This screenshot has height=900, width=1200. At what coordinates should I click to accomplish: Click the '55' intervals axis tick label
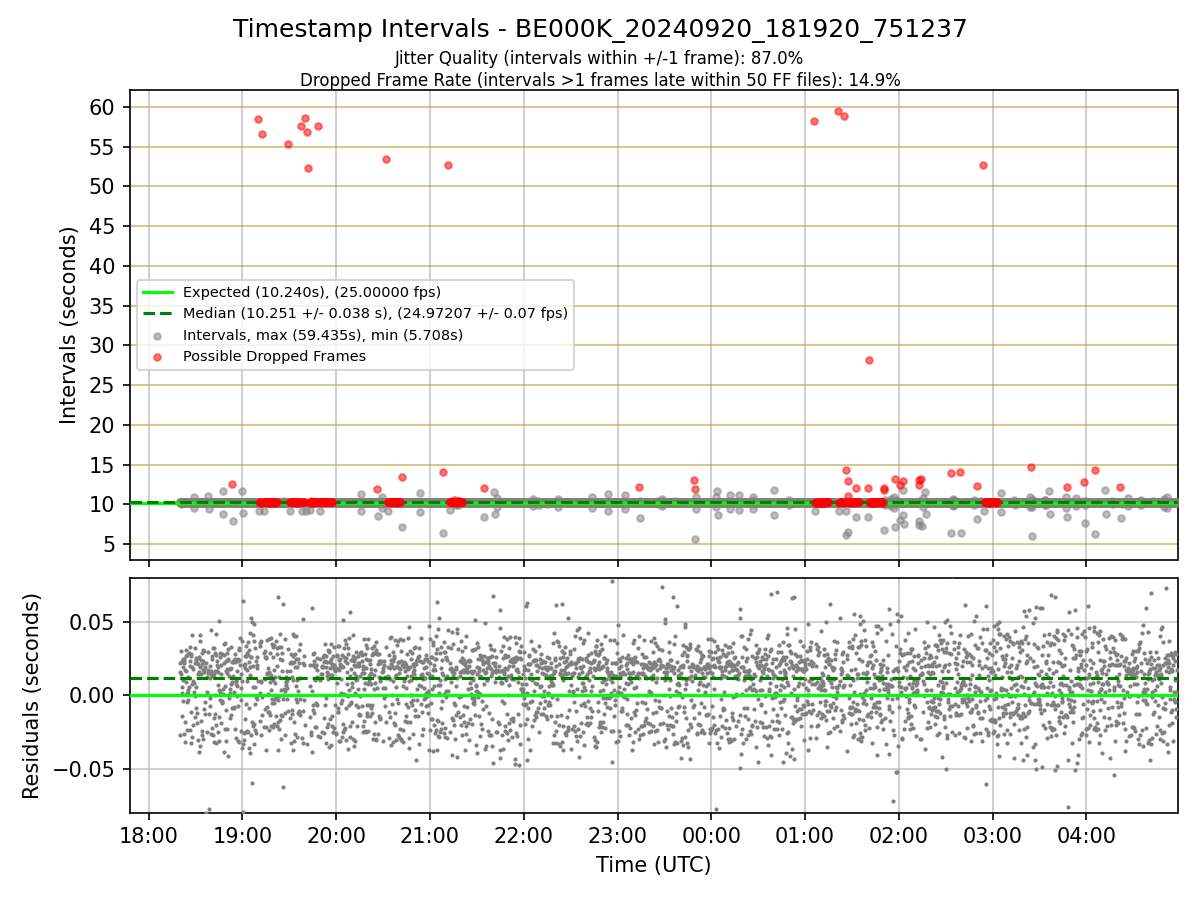(x=104, y=147)
